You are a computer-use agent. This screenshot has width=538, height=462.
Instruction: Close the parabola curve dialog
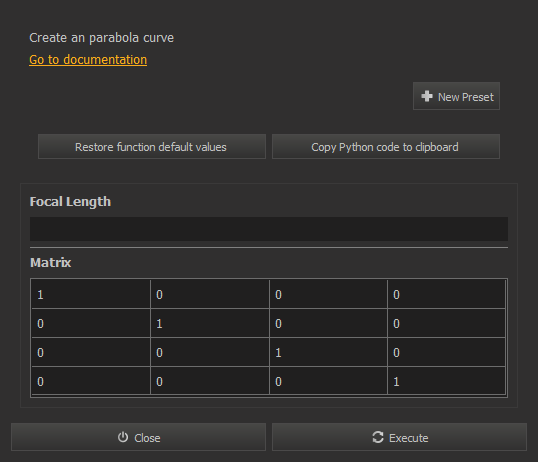[139, 437]
